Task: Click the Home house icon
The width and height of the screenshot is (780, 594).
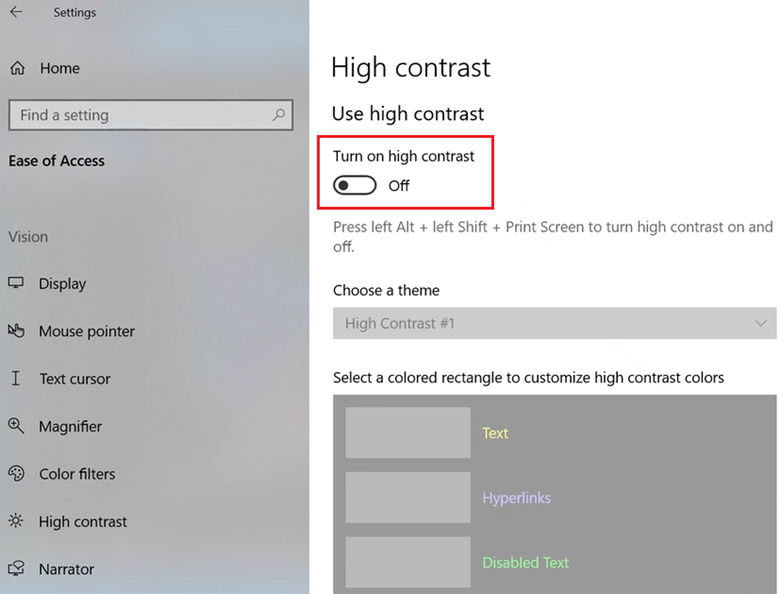Action: click(x=17, y=68)
